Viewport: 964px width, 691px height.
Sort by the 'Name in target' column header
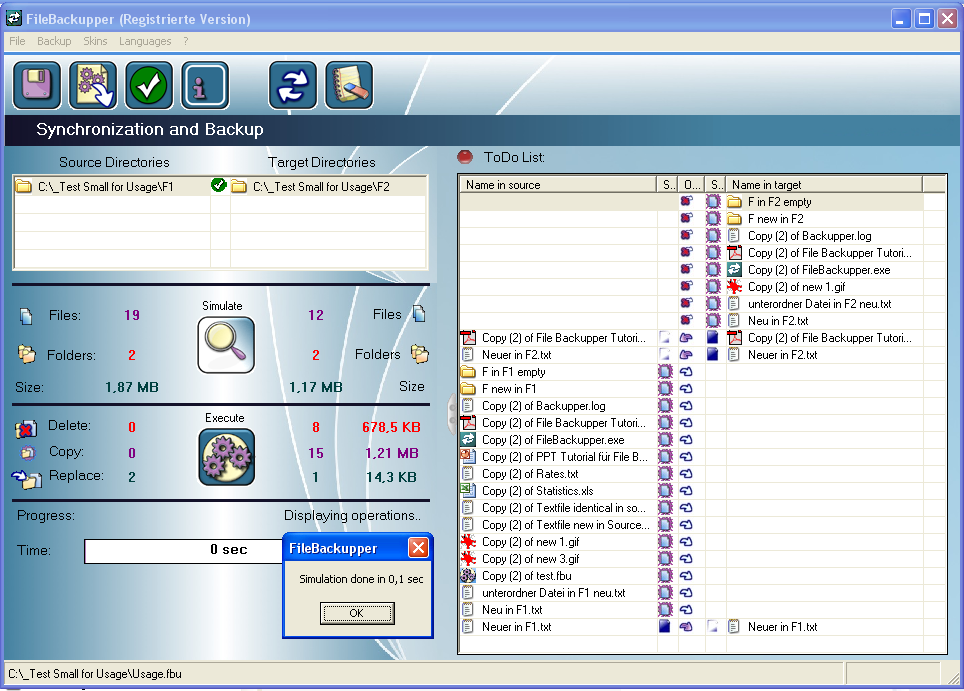(824, 184)
